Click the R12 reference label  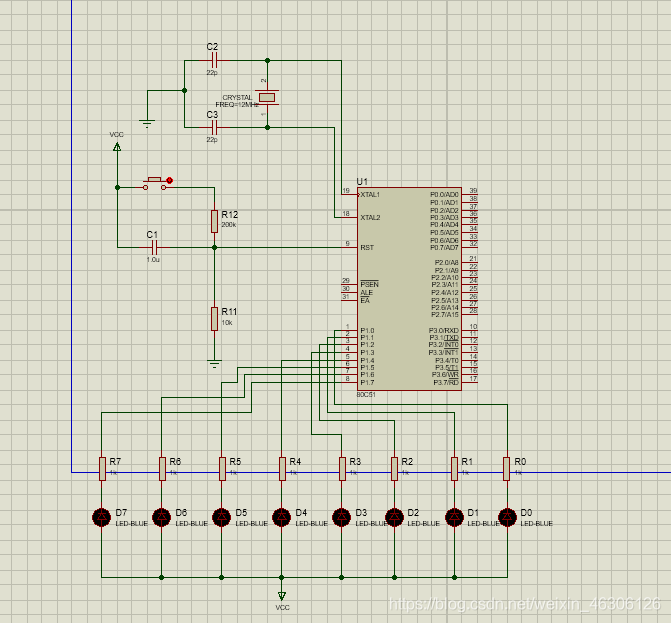pos(229,215)
